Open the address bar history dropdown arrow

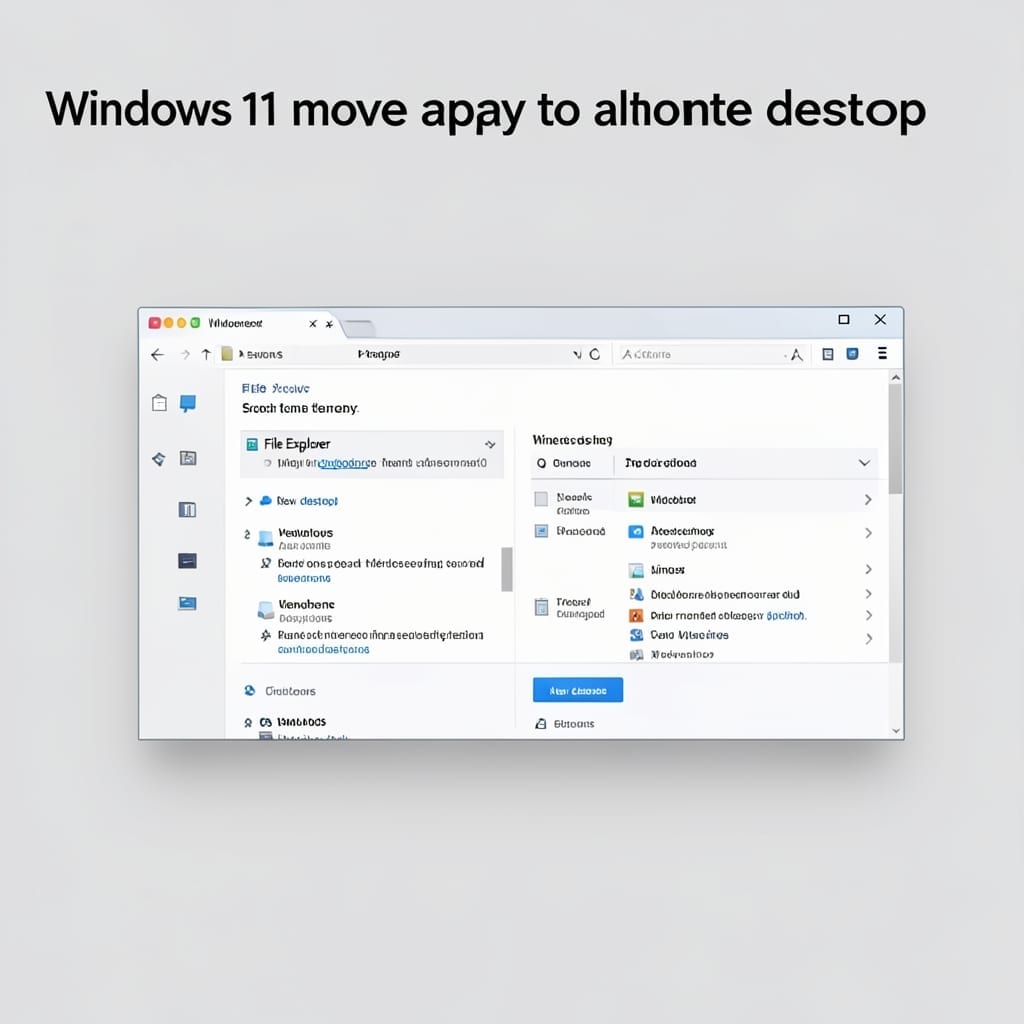tap(577, 355)
